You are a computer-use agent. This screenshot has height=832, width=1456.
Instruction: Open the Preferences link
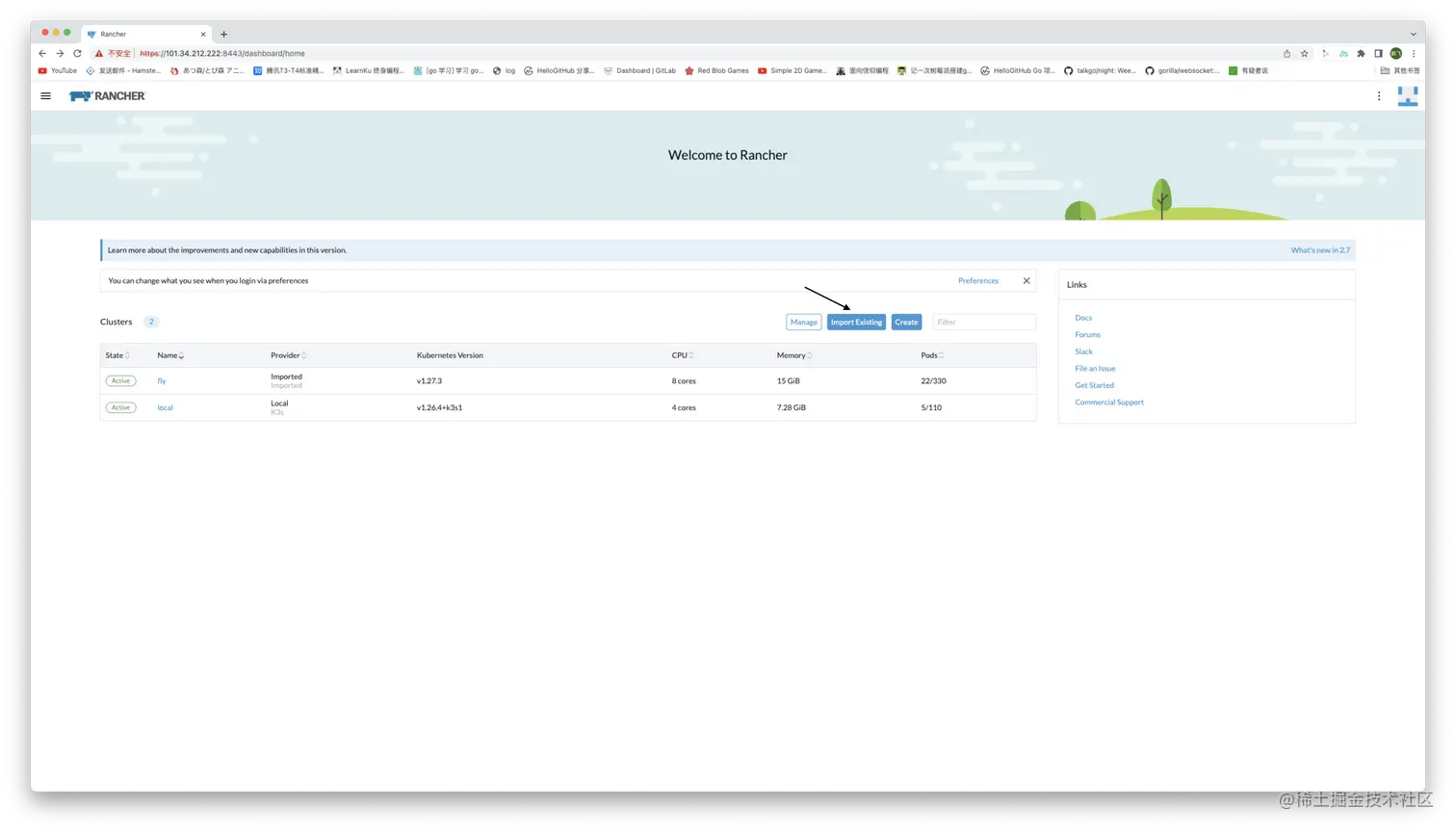point(978,281)
